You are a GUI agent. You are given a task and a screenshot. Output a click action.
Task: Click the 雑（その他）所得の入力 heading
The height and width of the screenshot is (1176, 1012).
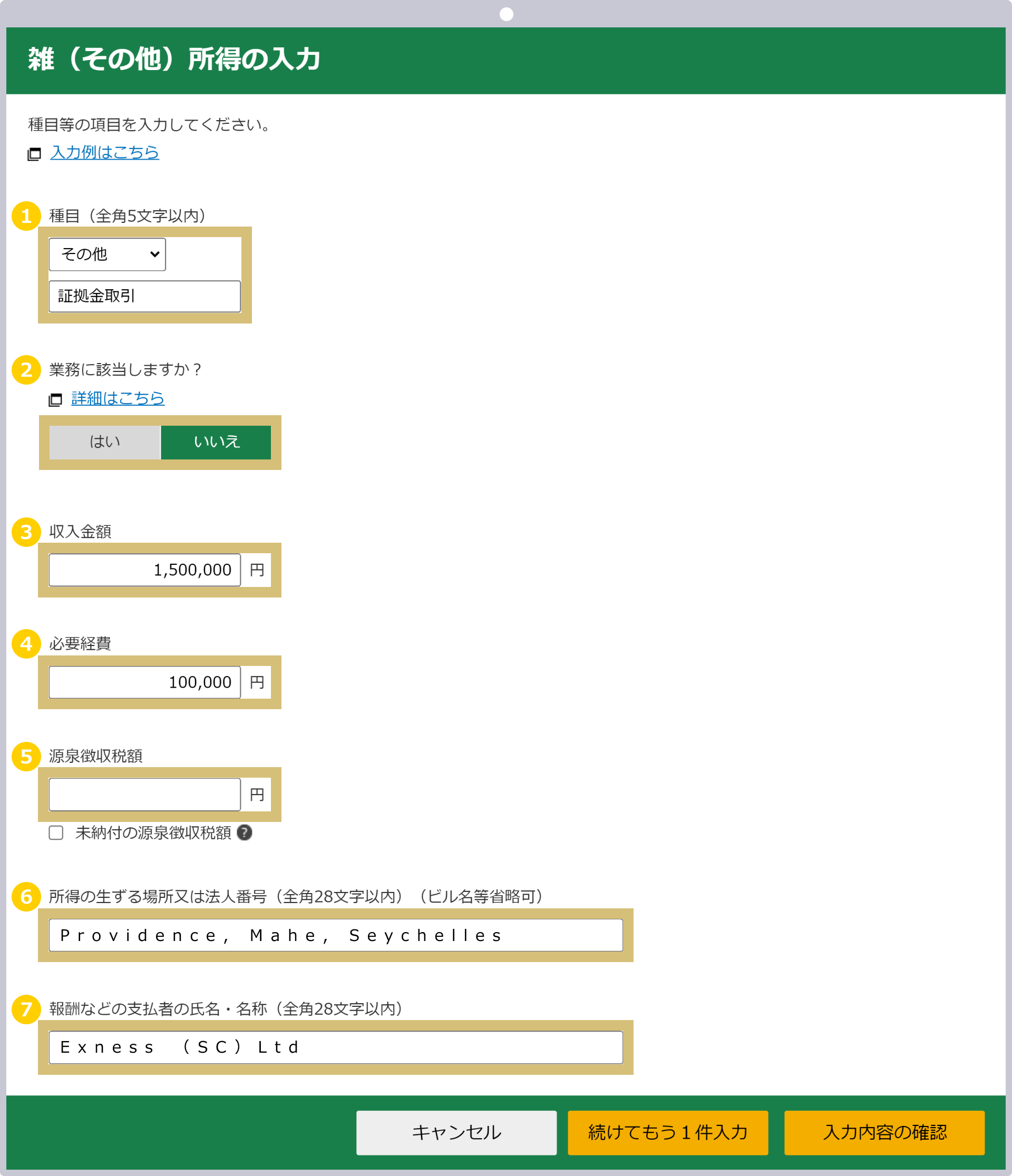(x=174, y=60)
